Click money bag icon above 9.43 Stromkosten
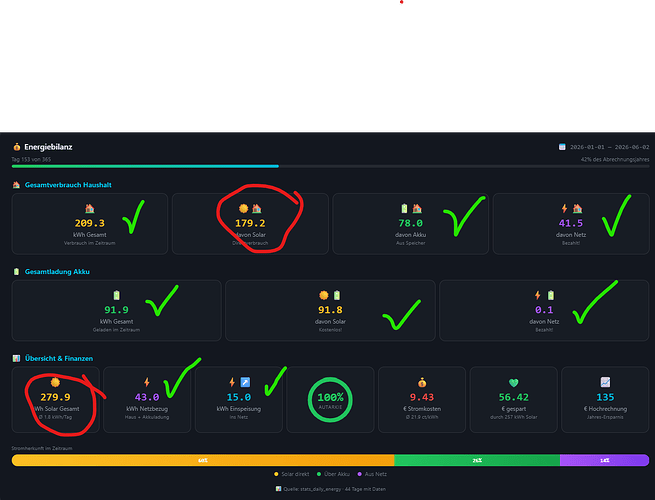 point(422,382)
